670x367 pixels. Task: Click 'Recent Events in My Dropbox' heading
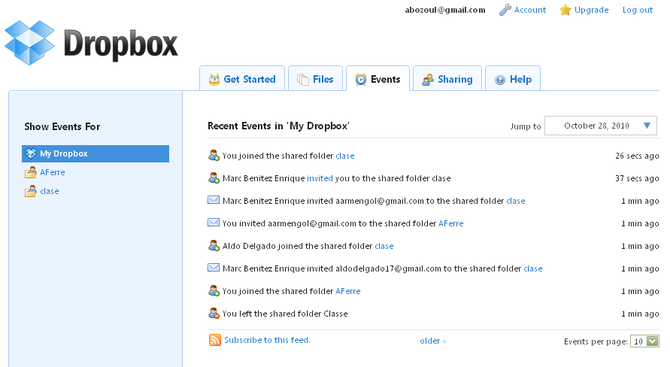click(x=279, y=126)
